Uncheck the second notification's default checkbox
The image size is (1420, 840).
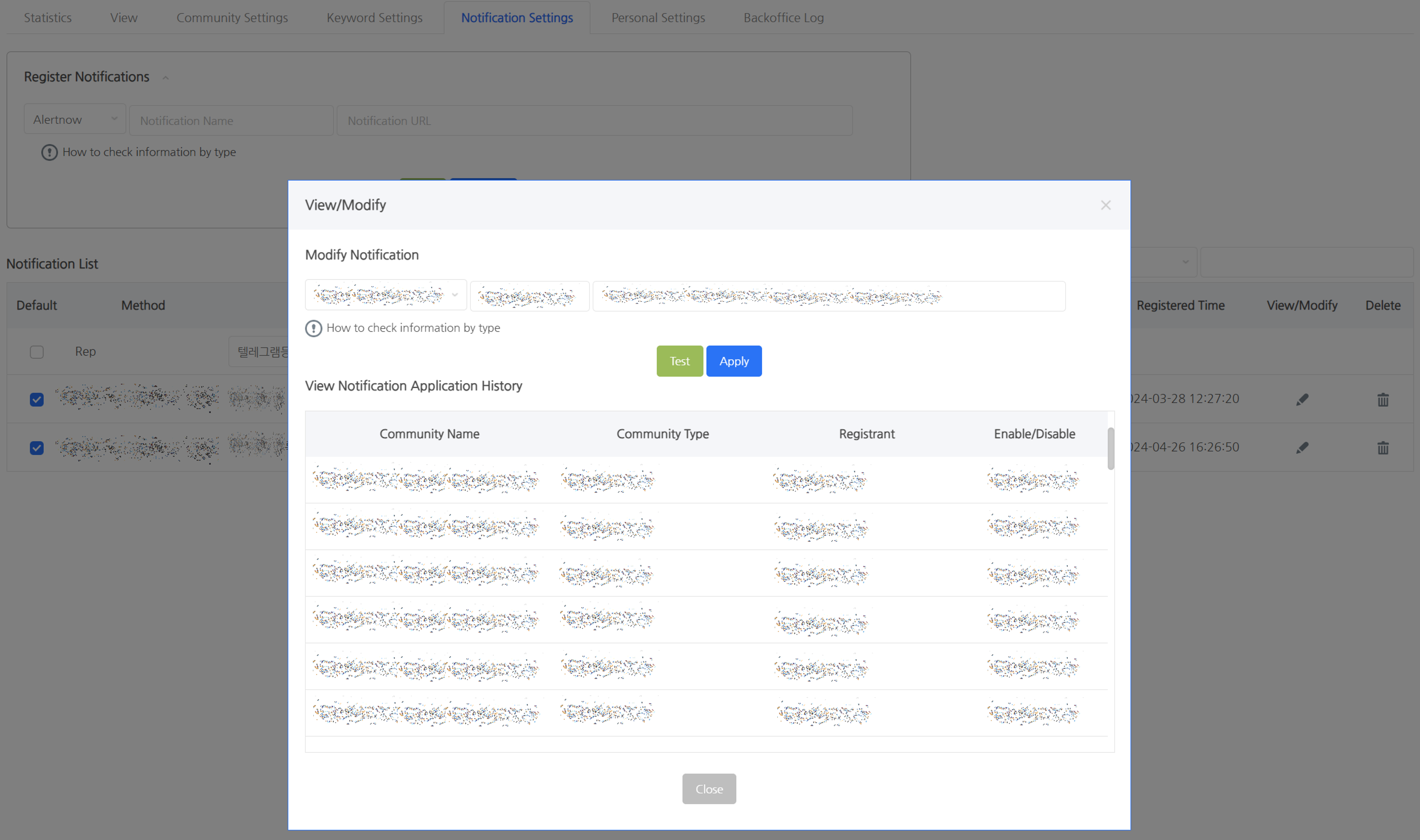coord(37,448)
